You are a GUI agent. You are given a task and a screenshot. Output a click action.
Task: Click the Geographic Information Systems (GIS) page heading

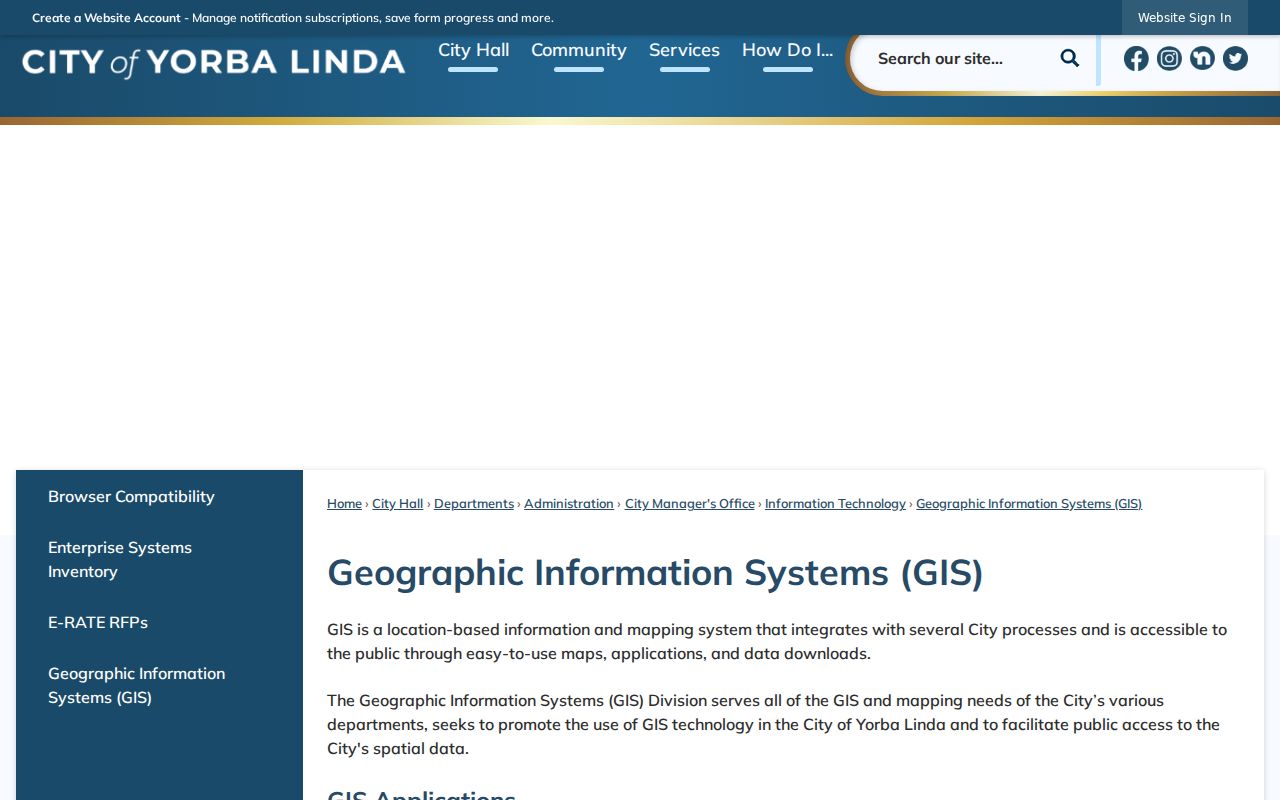coord(655,573)
